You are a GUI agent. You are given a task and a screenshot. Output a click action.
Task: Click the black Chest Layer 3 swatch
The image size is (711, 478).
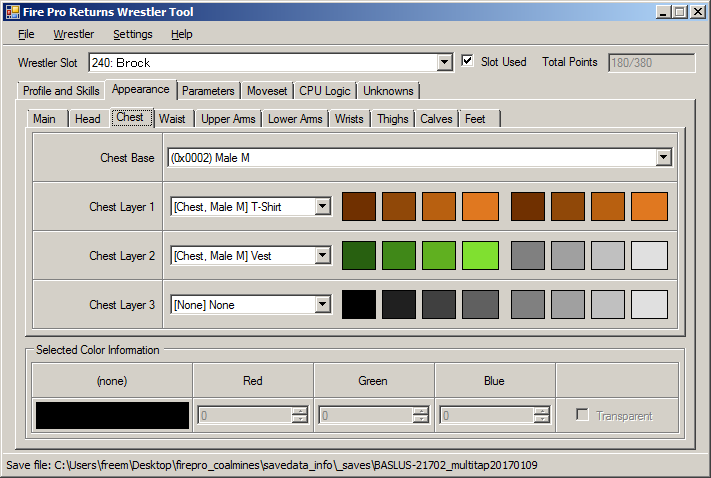tap(359, 305)
